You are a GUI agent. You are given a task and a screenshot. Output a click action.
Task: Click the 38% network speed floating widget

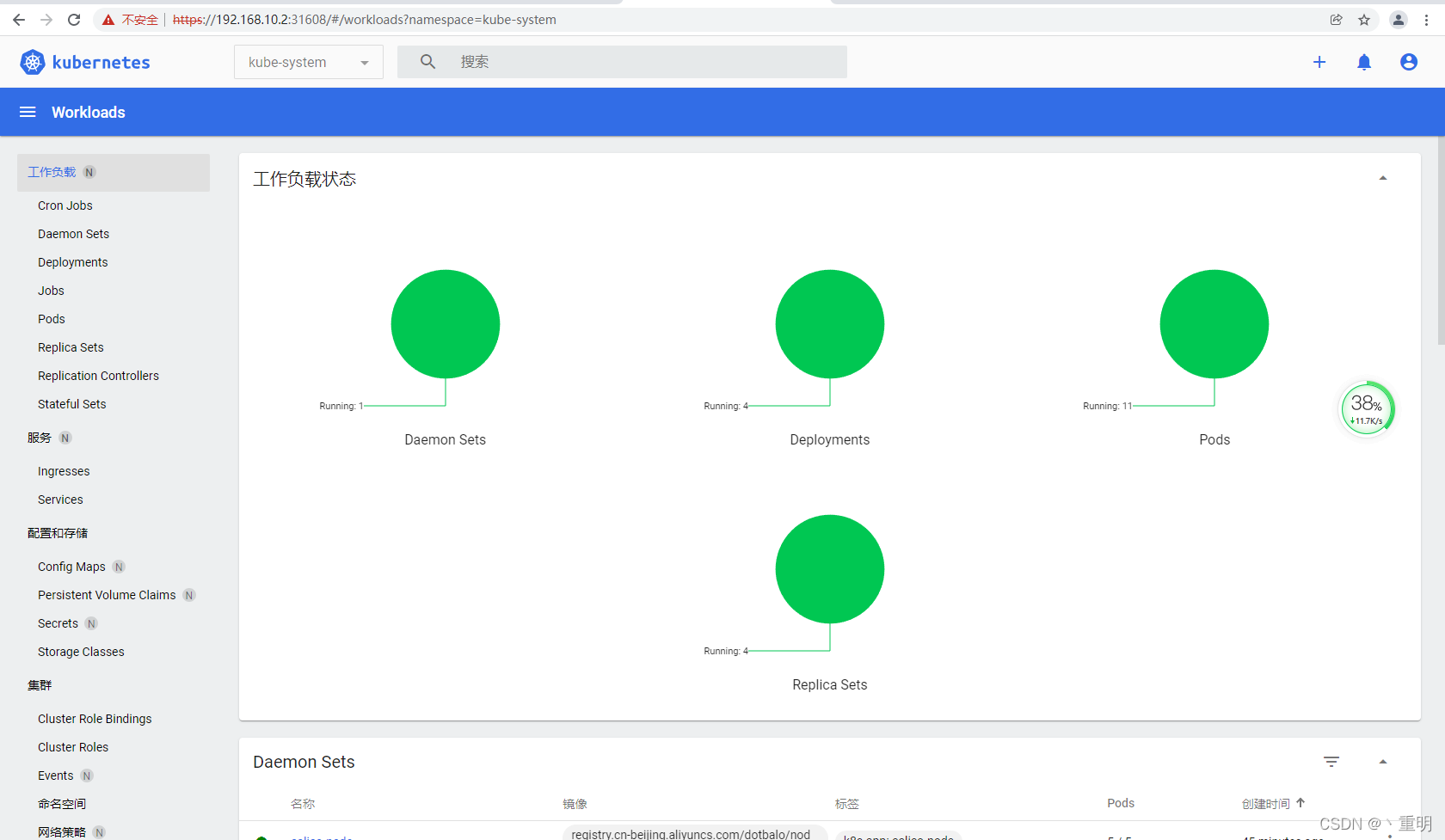tap(1367, 409)
